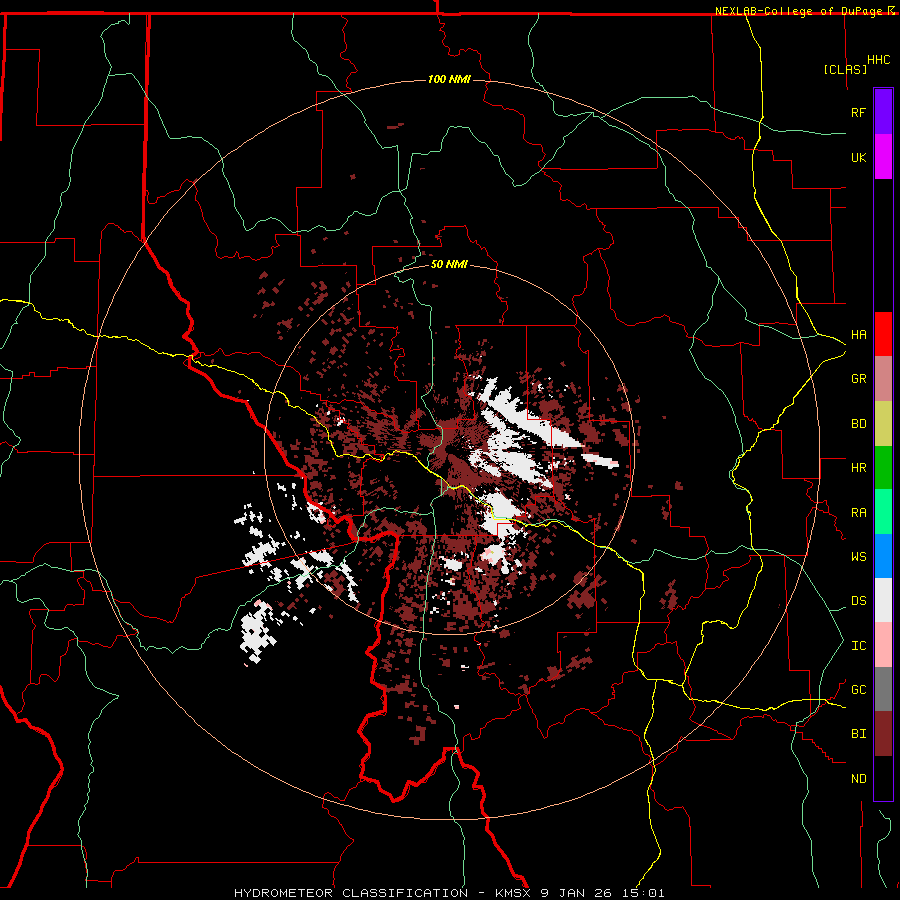Click the RF purple legend swatch
The image size is (900, 900).
tap(883, 112)
